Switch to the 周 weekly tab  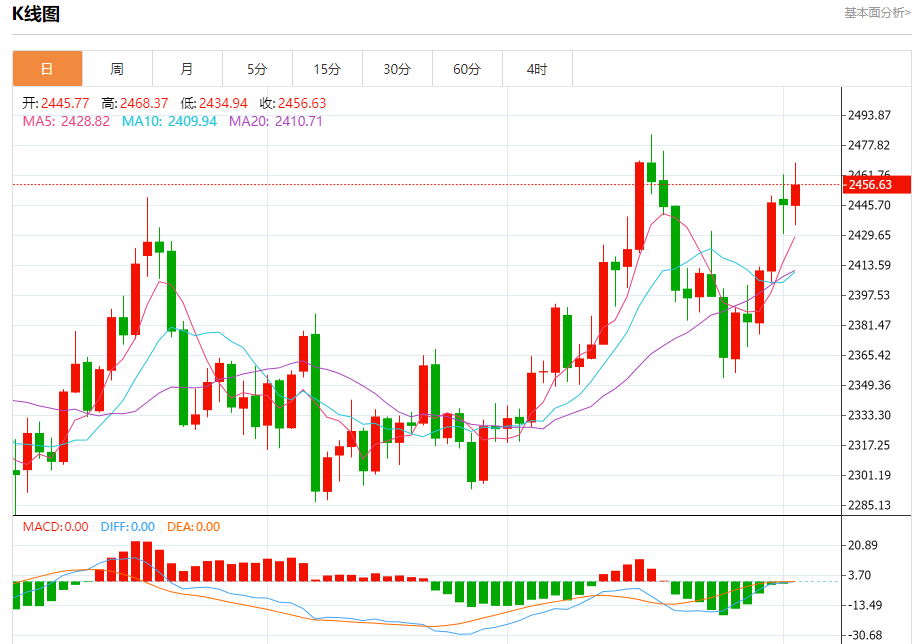coord(117,69)
